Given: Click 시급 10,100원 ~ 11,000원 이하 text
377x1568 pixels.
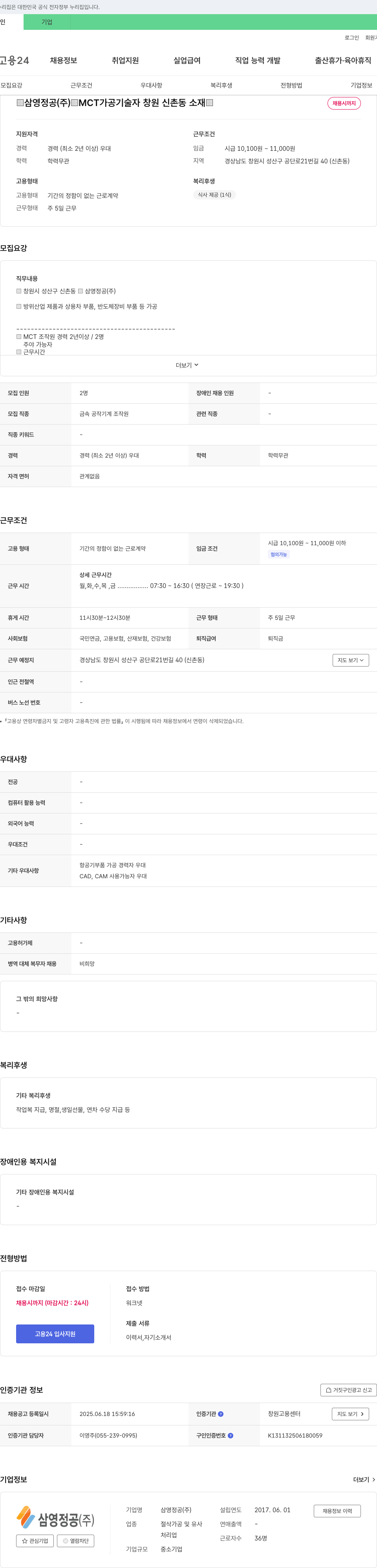Looking at the screenshot, I should pyautogui.click(x=307, y=543).
